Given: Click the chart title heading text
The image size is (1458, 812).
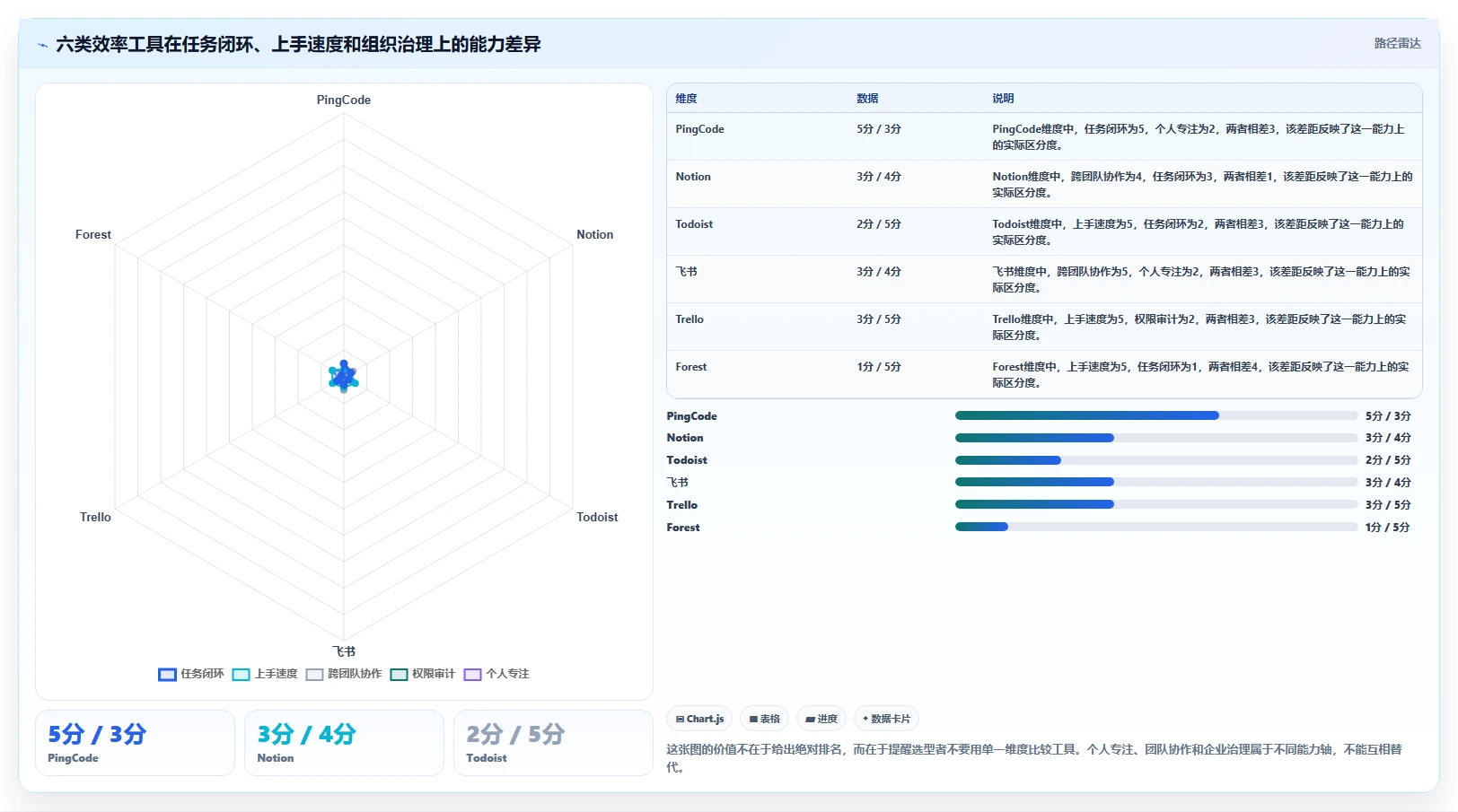Looking at the screenshot, I should coord(298,44).
